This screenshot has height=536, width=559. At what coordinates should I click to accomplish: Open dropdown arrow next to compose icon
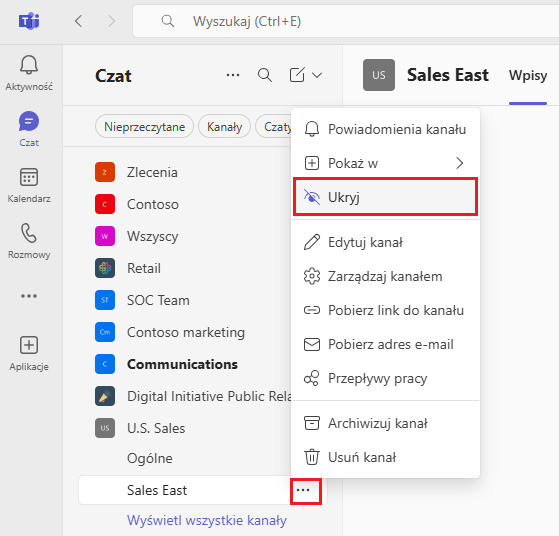point(317,75)
